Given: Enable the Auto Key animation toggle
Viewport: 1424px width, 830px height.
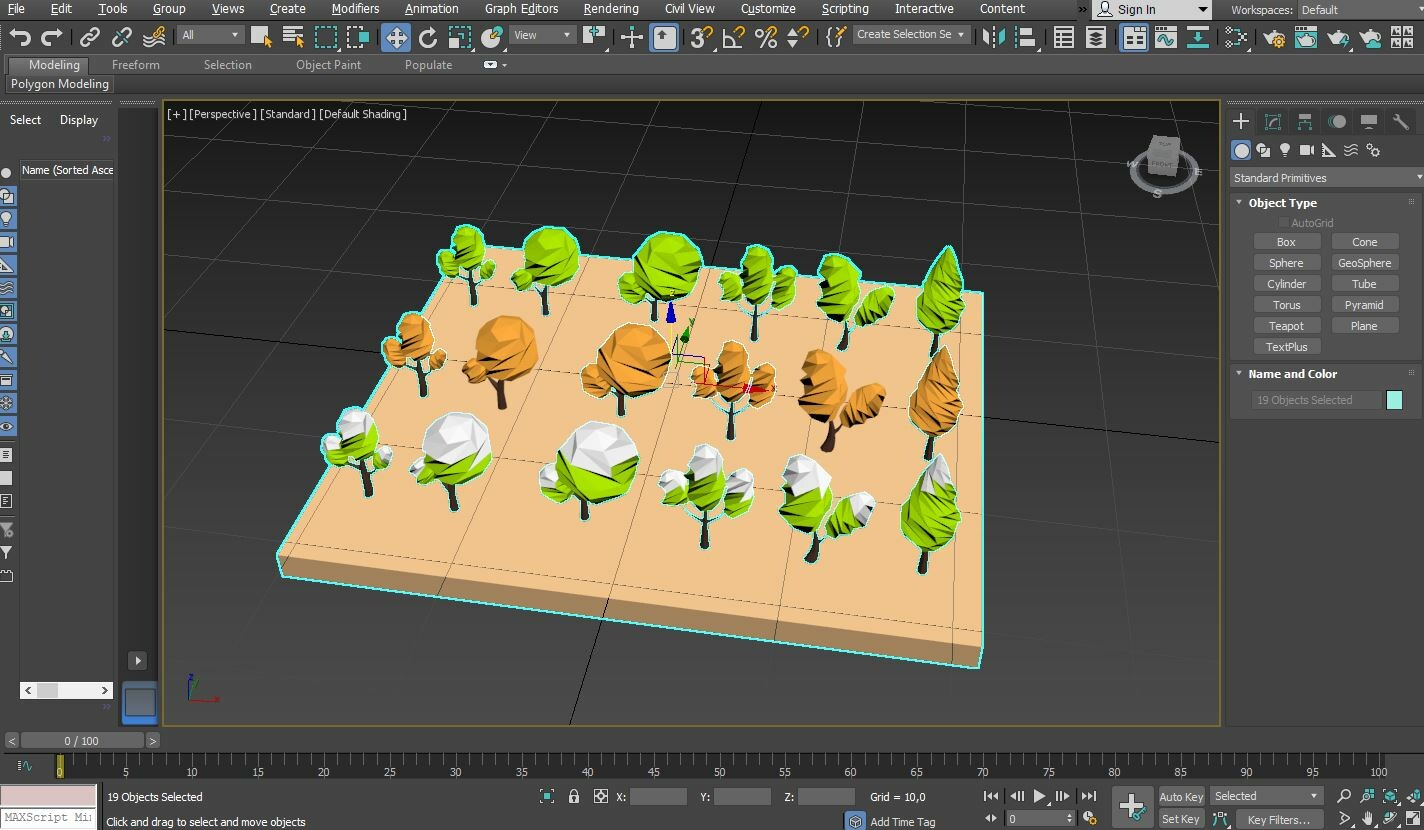Looking at the screenshot, I should (x=1180, y=796).
